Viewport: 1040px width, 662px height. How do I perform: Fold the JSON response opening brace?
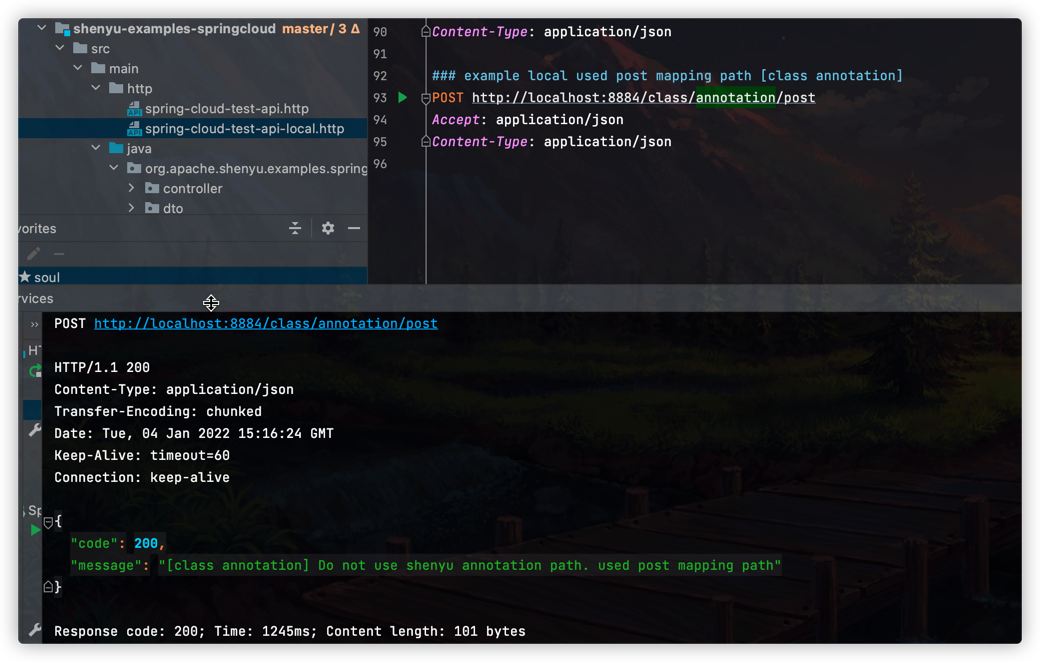click(x=48, y=522)
